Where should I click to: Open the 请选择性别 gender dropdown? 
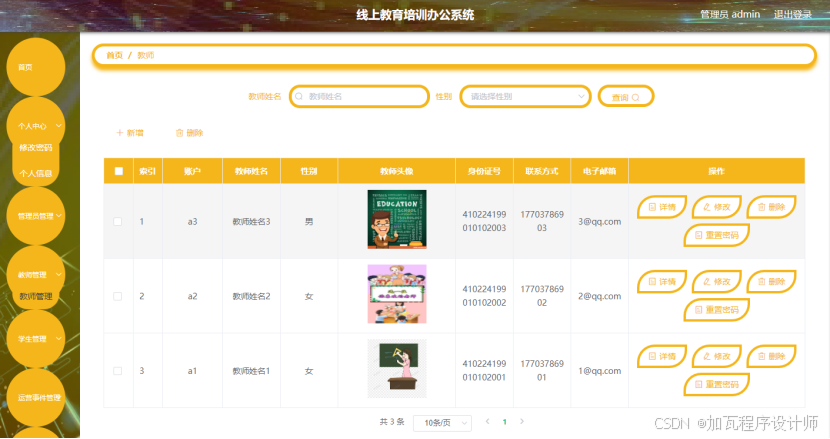(x=525, y=96)
